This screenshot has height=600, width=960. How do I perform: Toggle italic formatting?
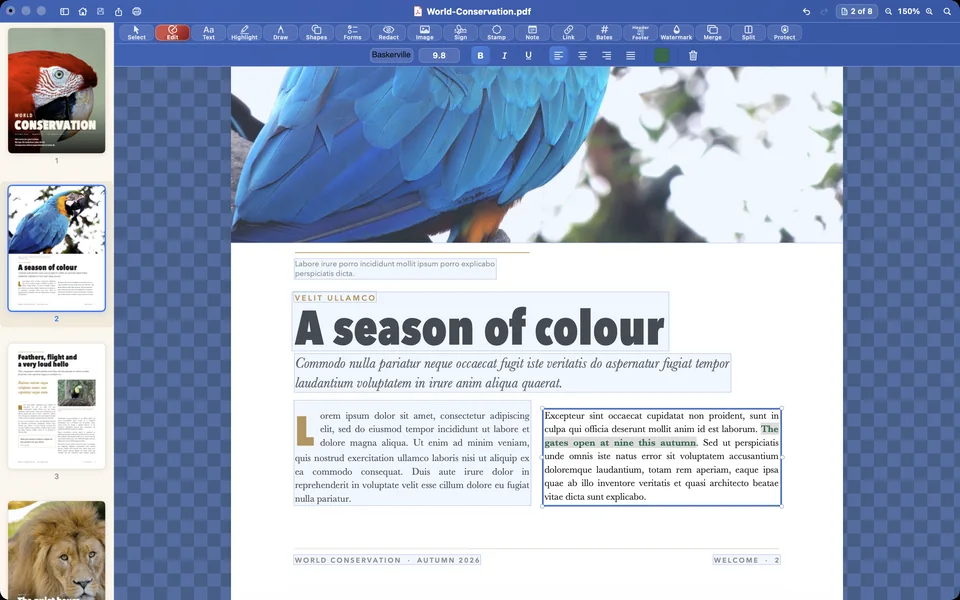(504, 55)
